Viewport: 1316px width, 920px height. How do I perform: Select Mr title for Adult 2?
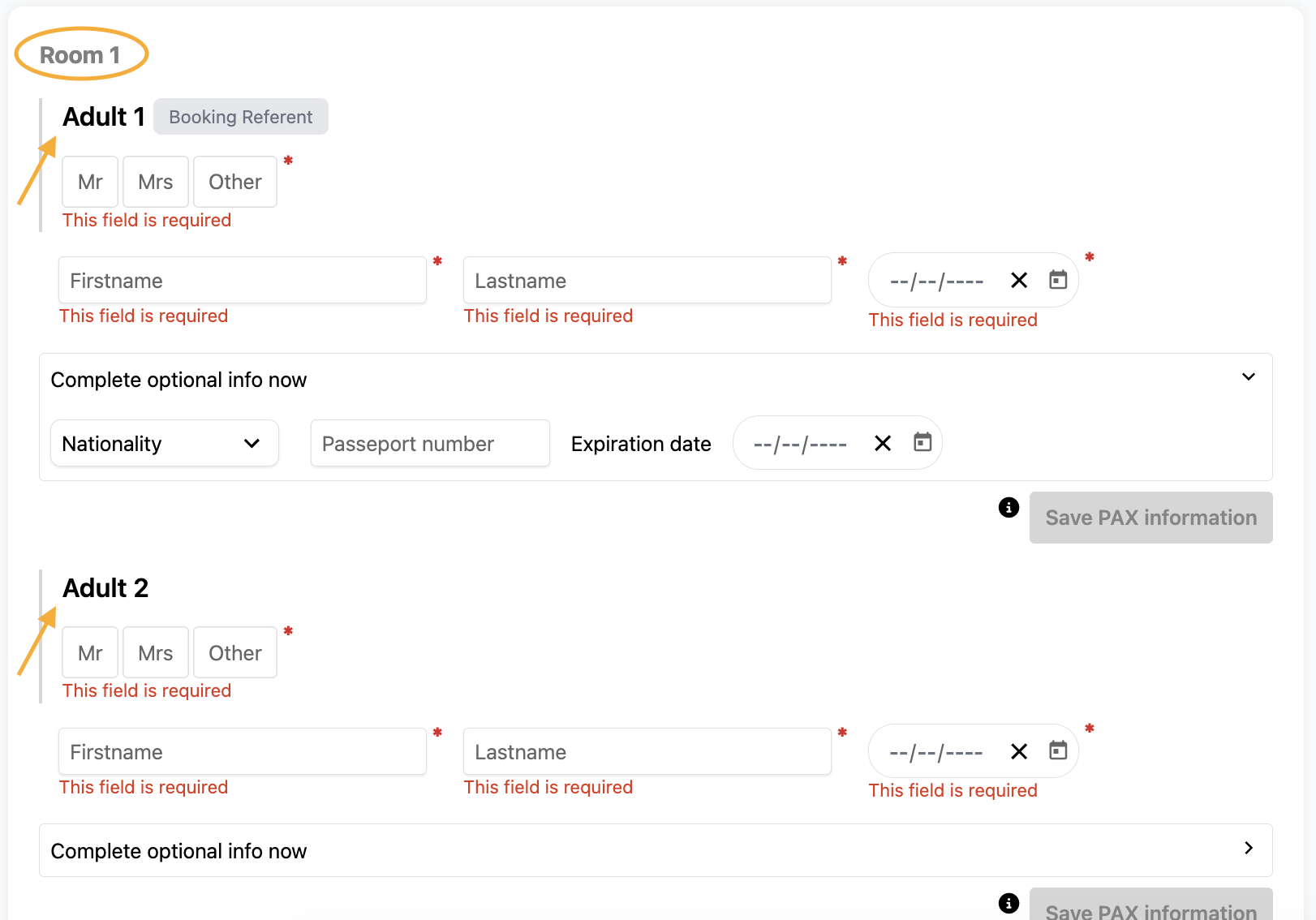(x=90, y=653)
